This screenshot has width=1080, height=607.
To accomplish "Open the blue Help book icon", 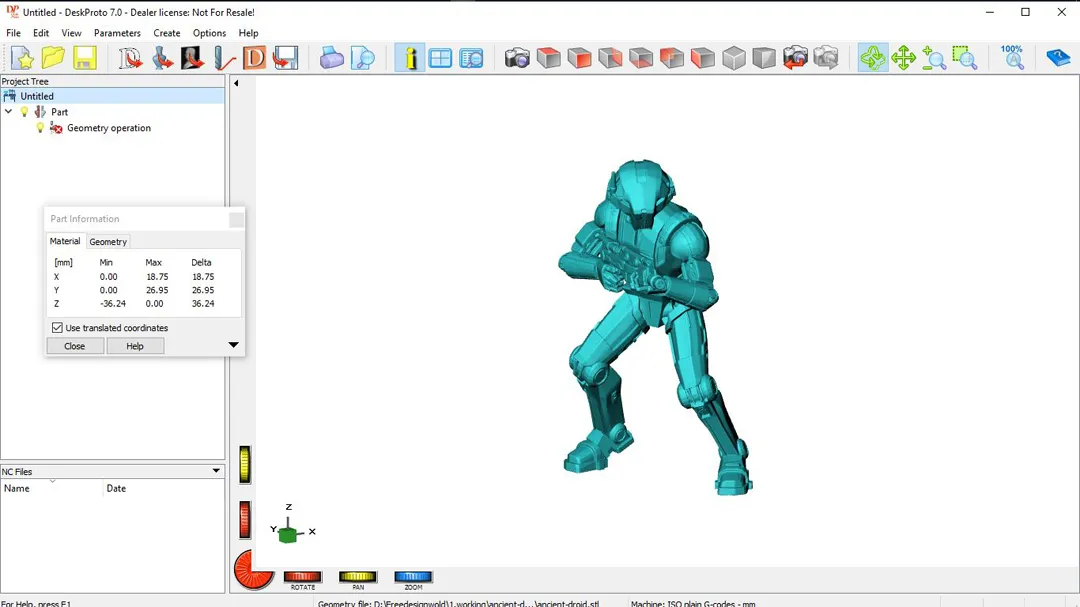I will pos(1058,58).
